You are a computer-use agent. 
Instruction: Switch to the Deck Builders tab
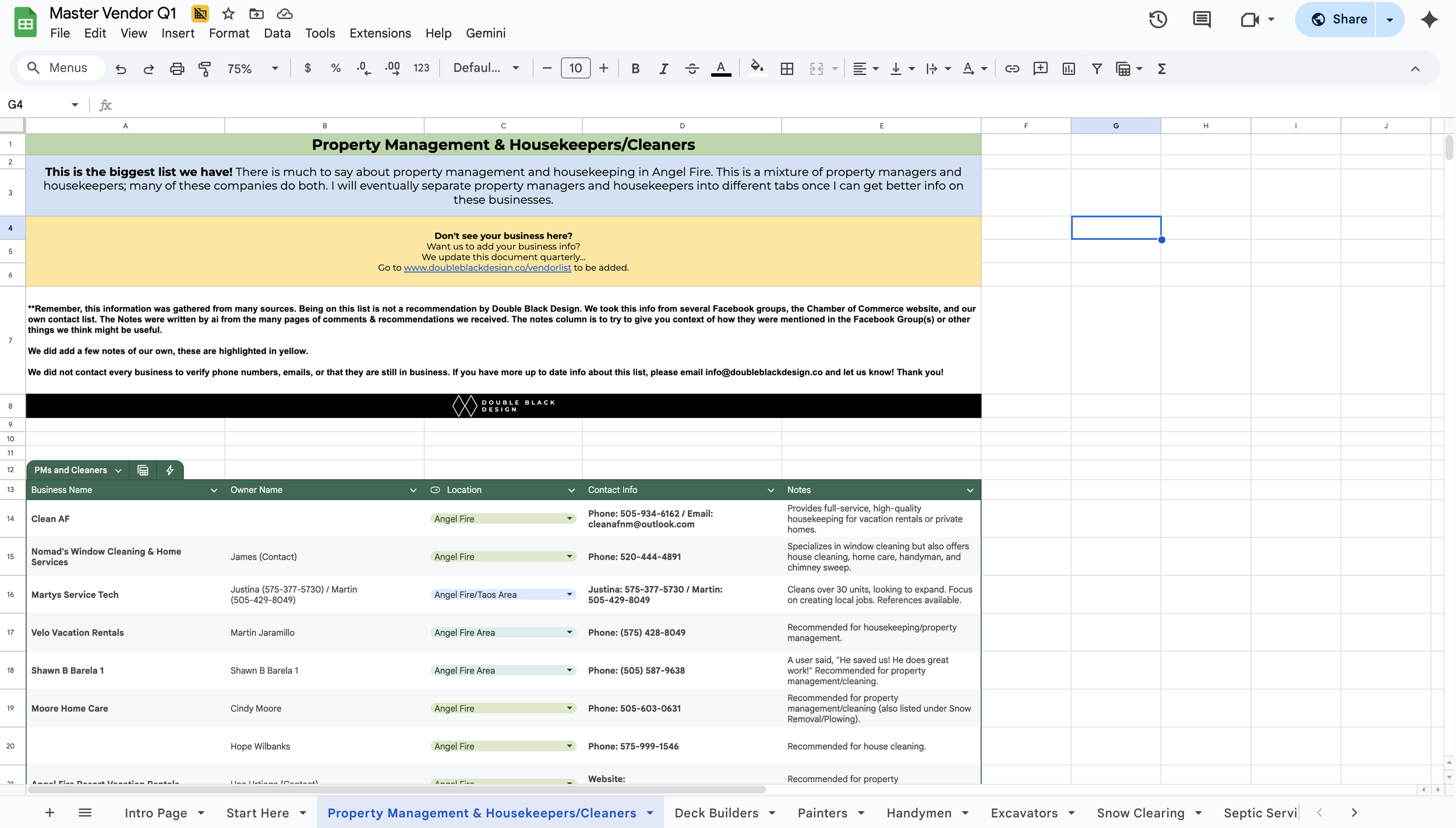click(x=716, y=813)
